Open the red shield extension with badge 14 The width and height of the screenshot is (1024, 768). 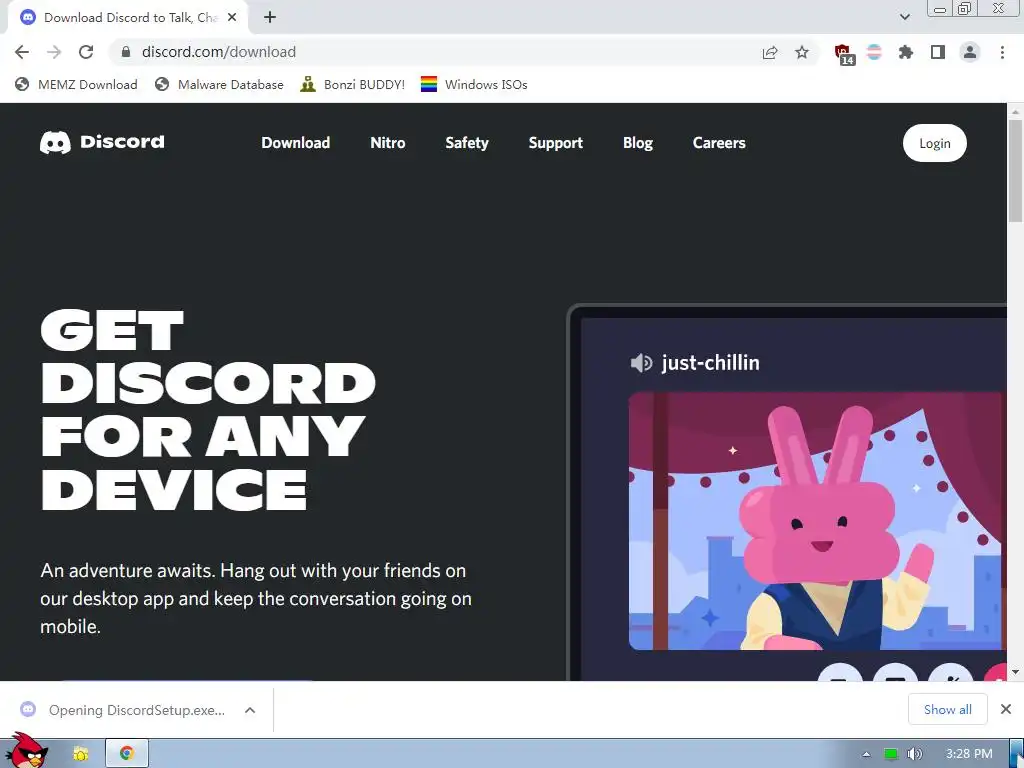point(844,54)
